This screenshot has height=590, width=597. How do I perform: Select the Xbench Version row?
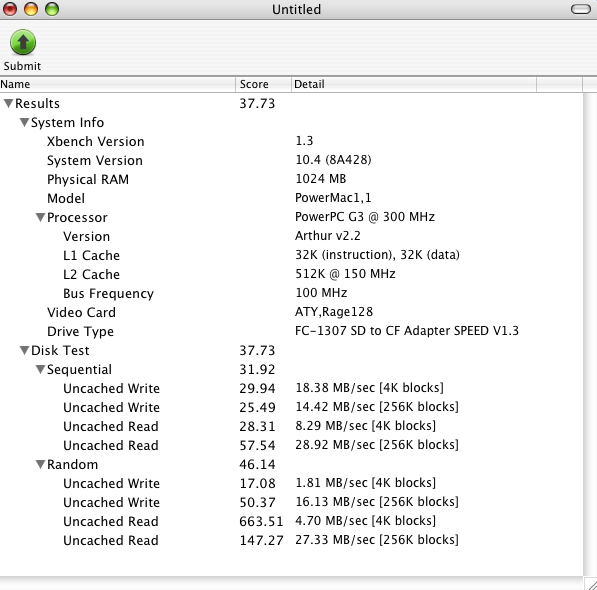(x=291, y=141)
